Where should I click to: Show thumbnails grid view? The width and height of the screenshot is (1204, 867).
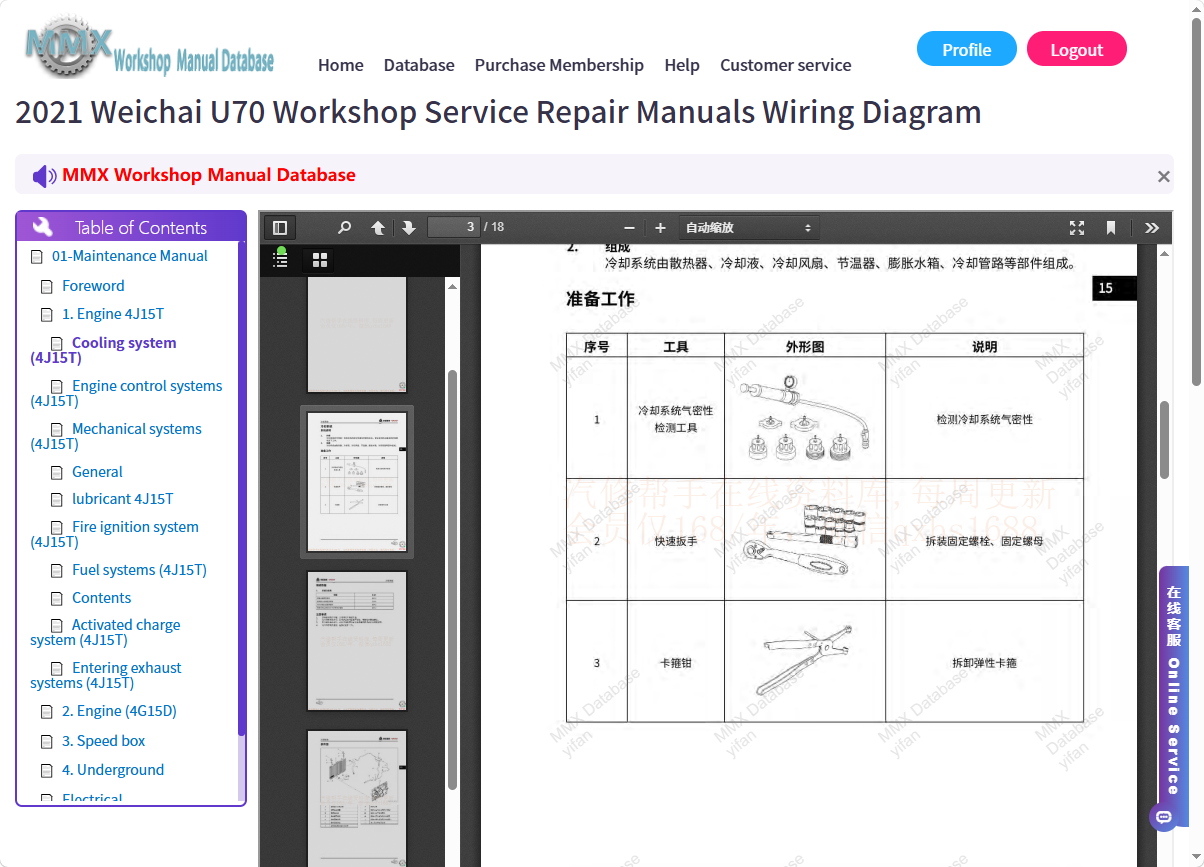[x=320, y=260]
